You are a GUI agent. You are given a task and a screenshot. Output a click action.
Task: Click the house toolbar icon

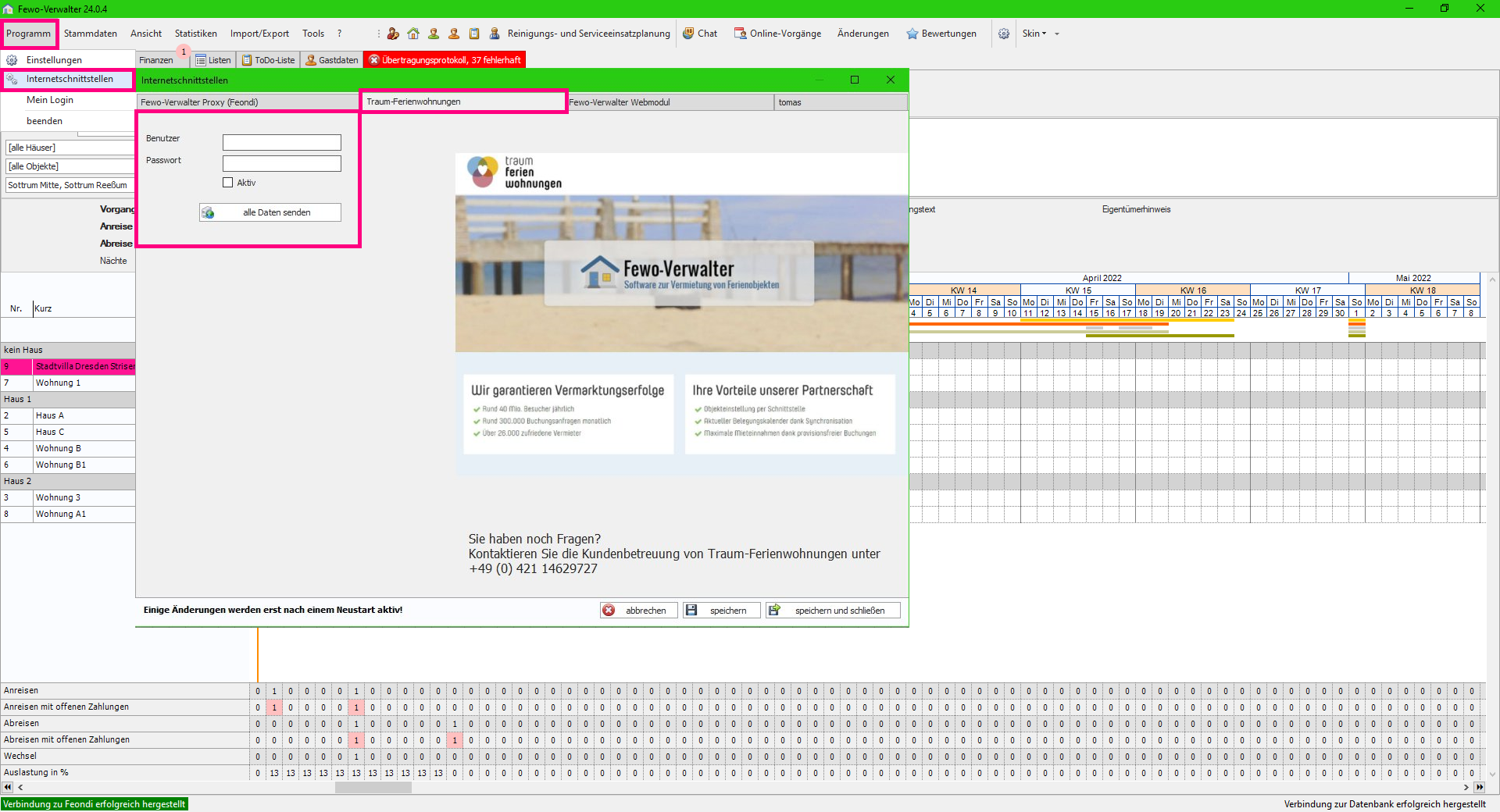(413, 34)
